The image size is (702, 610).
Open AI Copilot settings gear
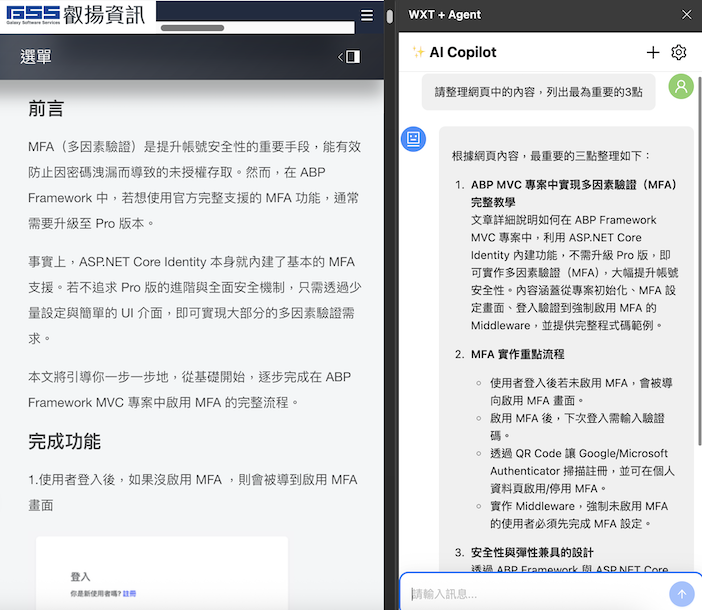pos(679,52)
